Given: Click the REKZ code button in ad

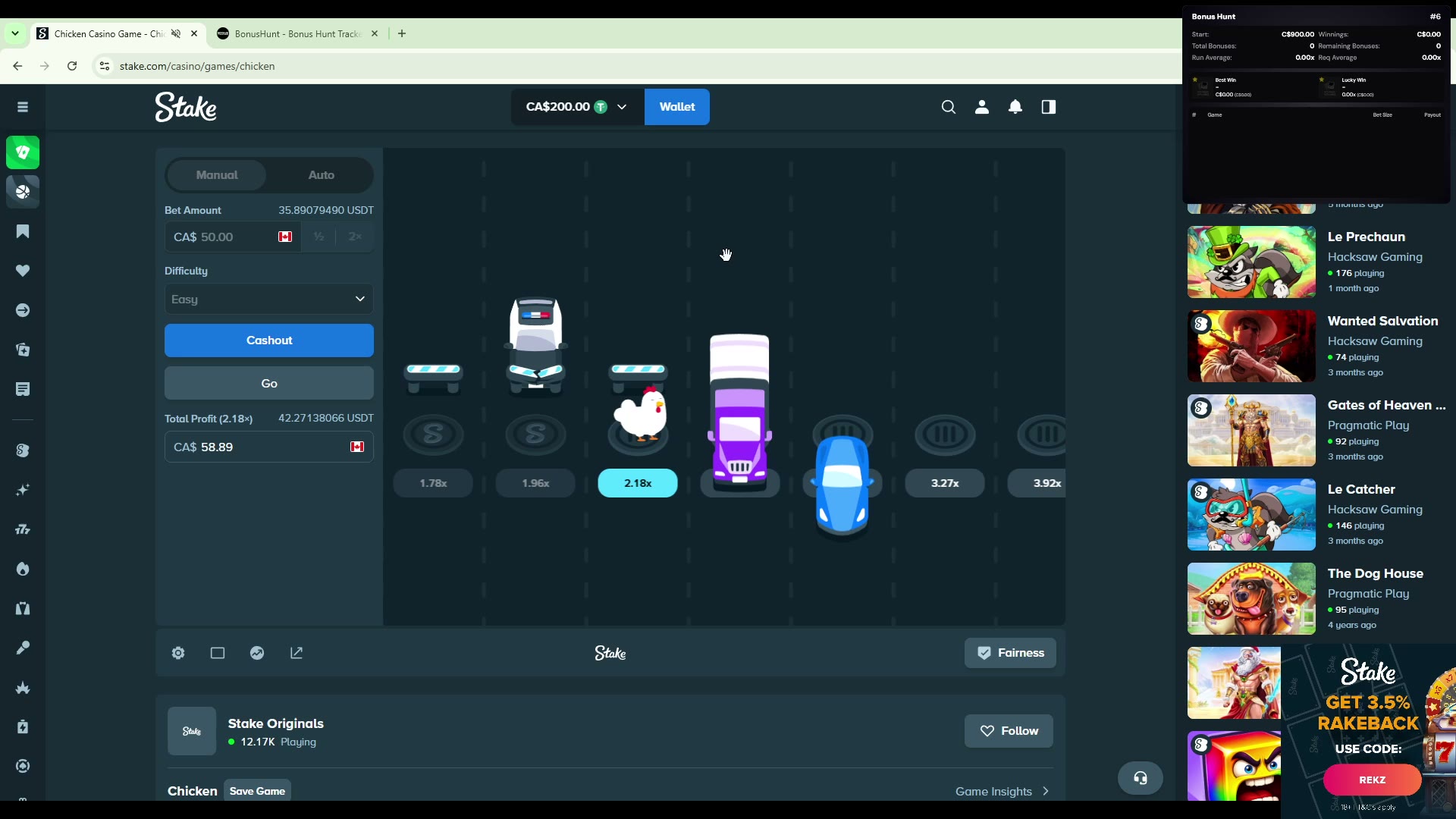Looking at the screenshot, I should [x=1372, y=780].
